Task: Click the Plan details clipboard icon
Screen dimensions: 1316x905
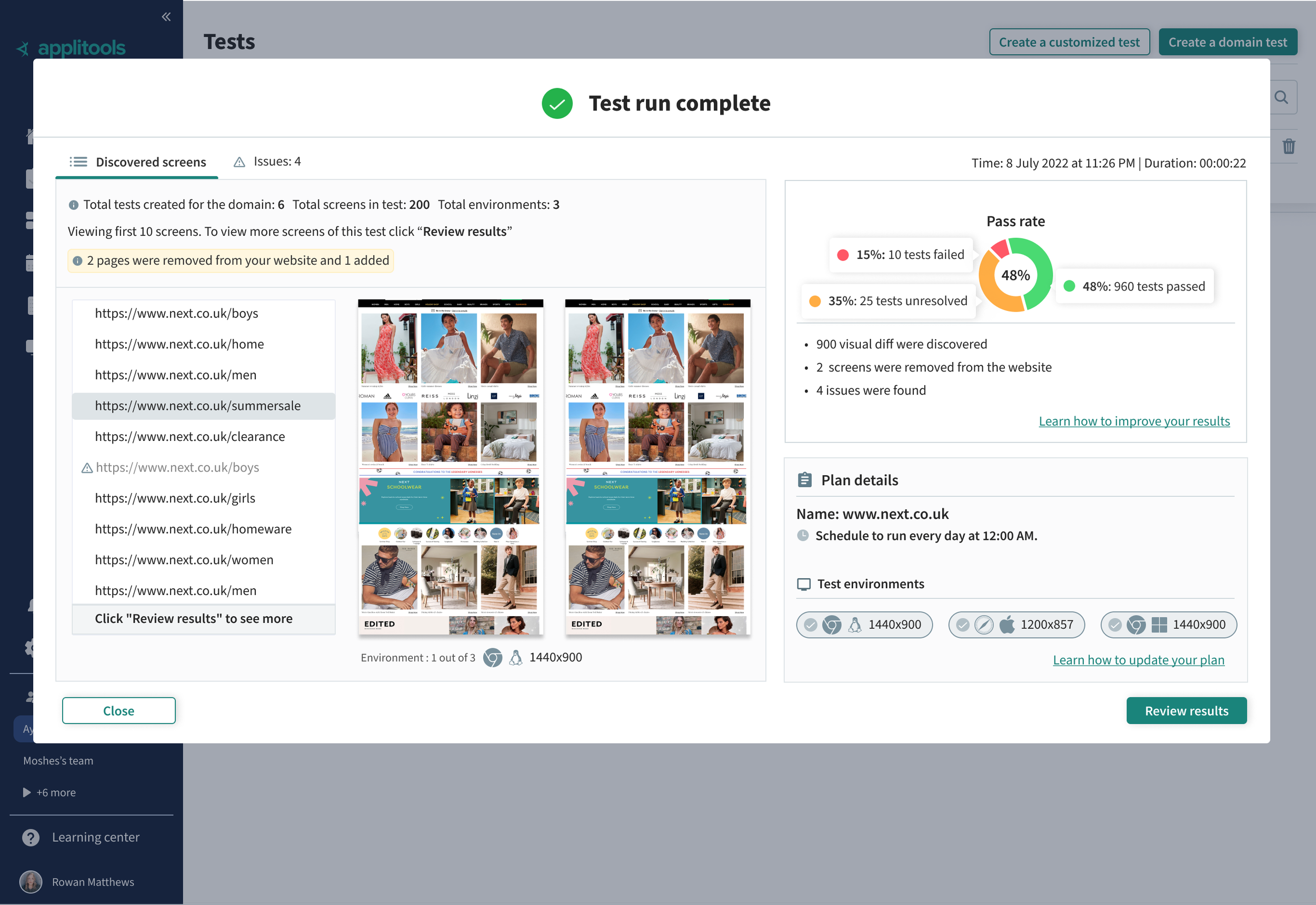Action: coord(804,480)
